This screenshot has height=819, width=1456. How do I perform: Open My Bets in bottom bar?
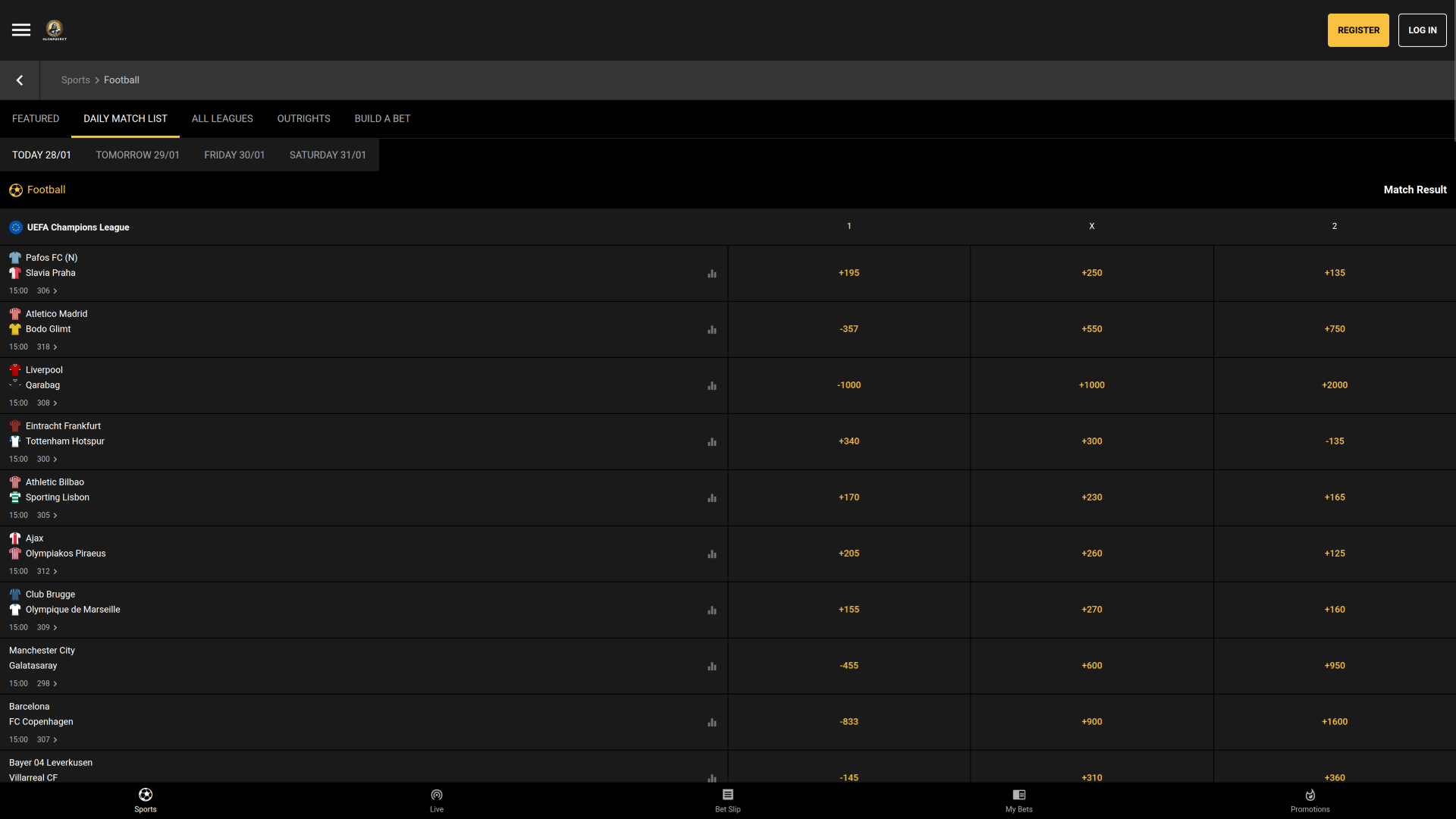(1018, 800)
